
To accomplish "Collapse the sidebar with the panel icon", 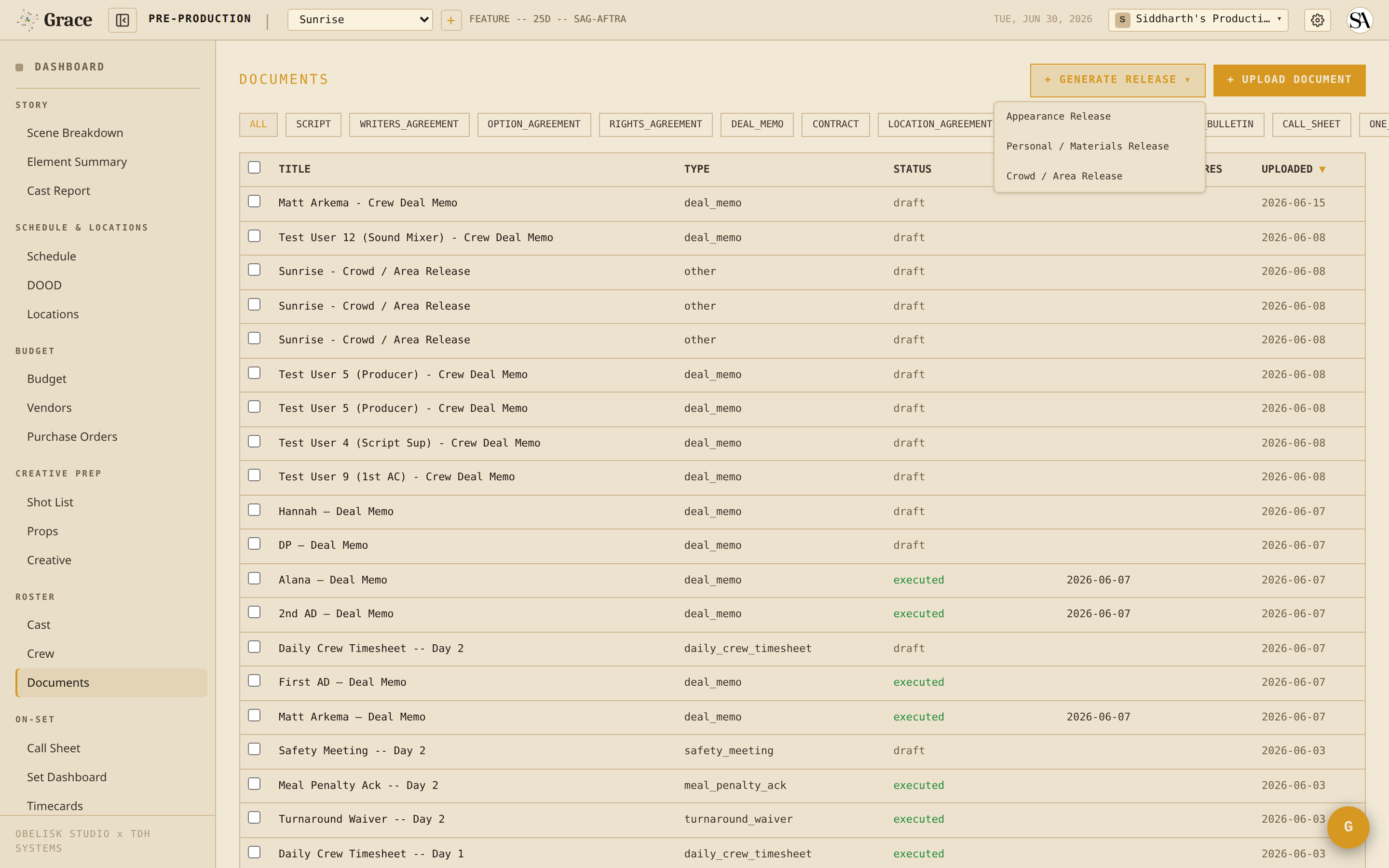I will (x=122, y=20).
